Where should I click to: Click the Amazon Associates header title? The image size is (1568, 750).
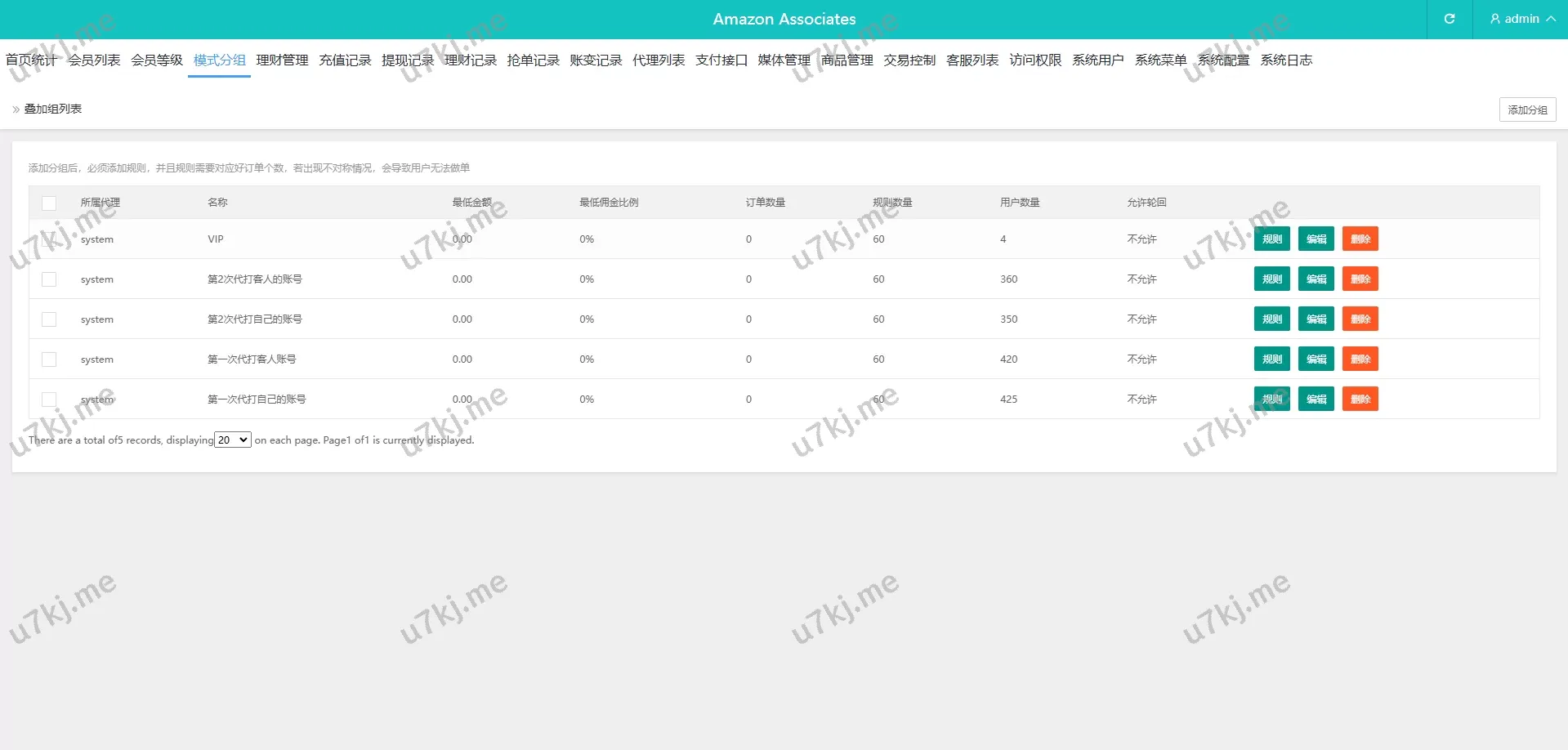(784, 19)
